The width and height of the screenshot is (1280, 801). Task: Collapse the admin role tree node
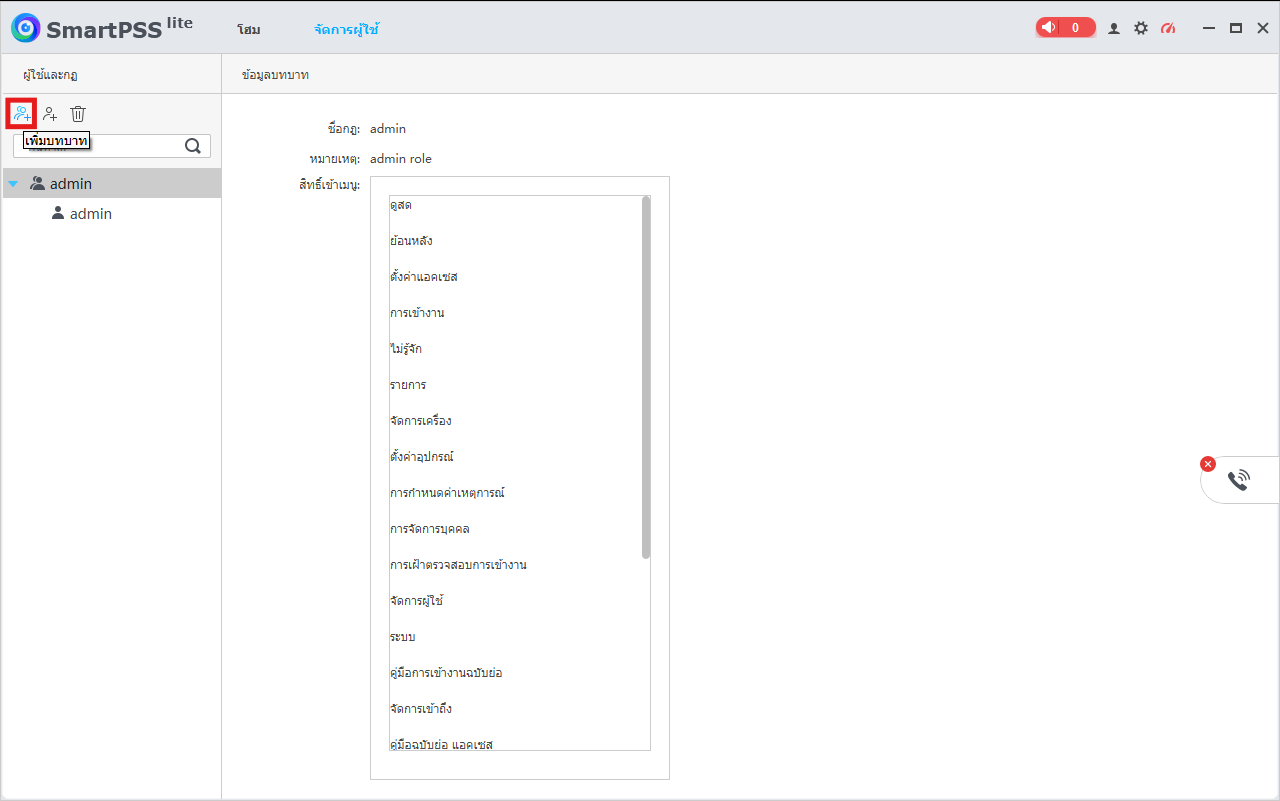[13, 184]
